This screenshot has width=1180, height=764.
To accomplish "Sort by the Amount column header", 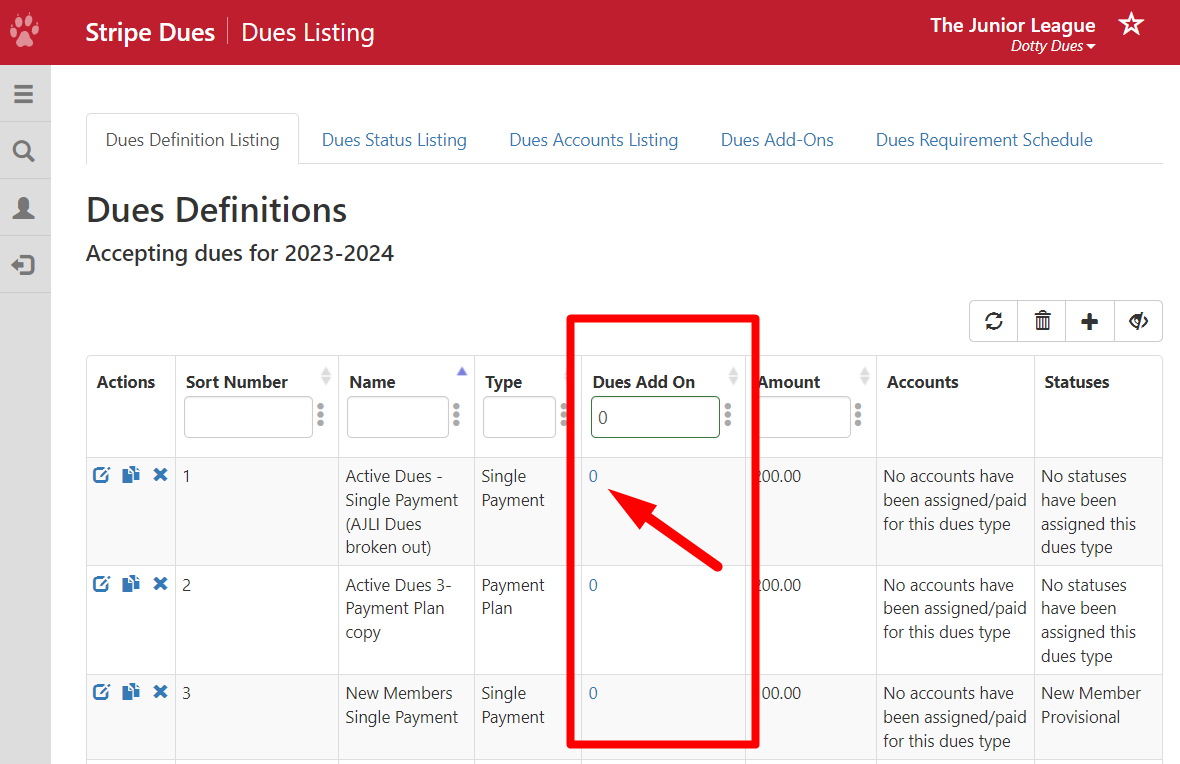I will (x=789, y=382).
